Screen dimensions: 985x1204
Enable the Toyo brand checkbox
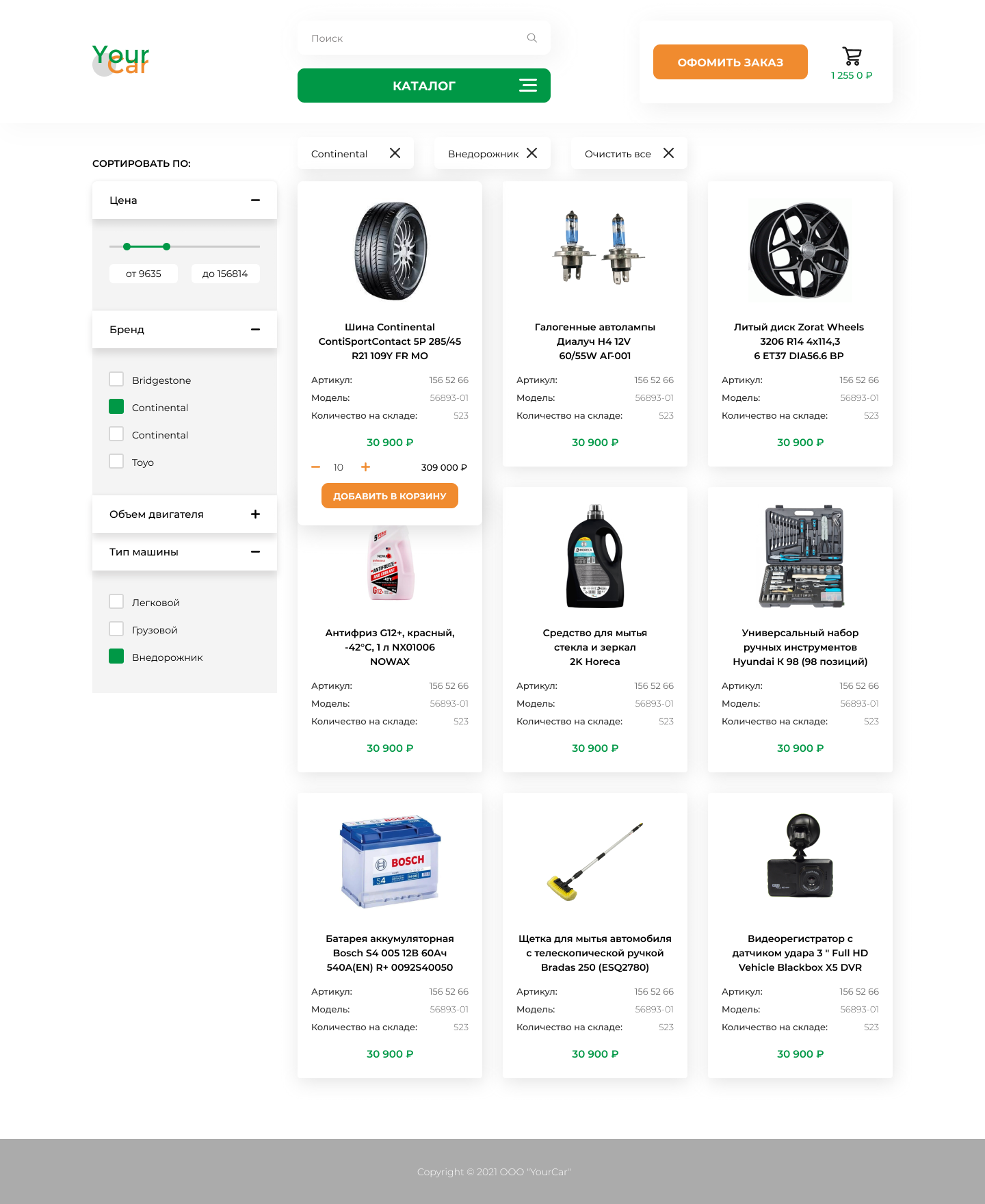[116, 462]
